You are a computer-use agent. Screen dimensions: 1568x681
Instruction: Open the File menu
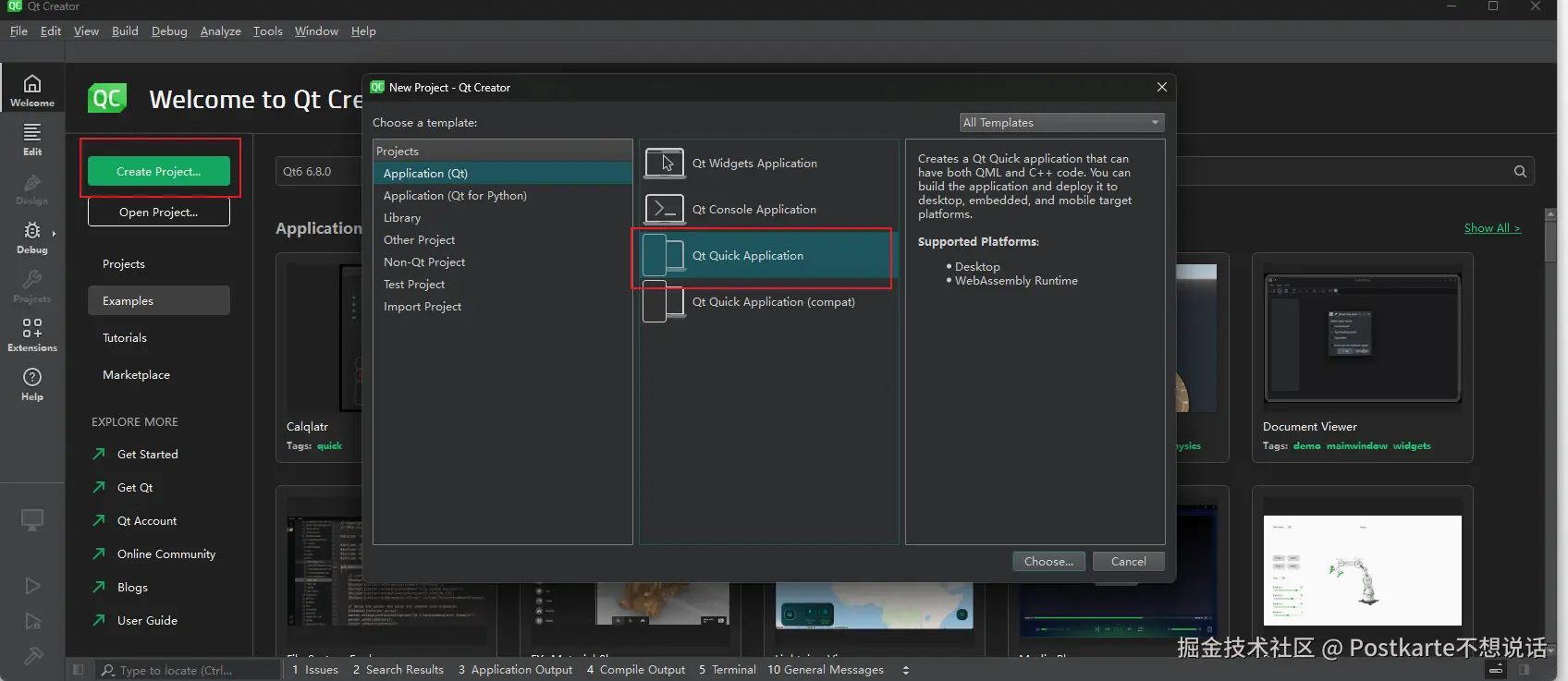click(x=18, y=30)
